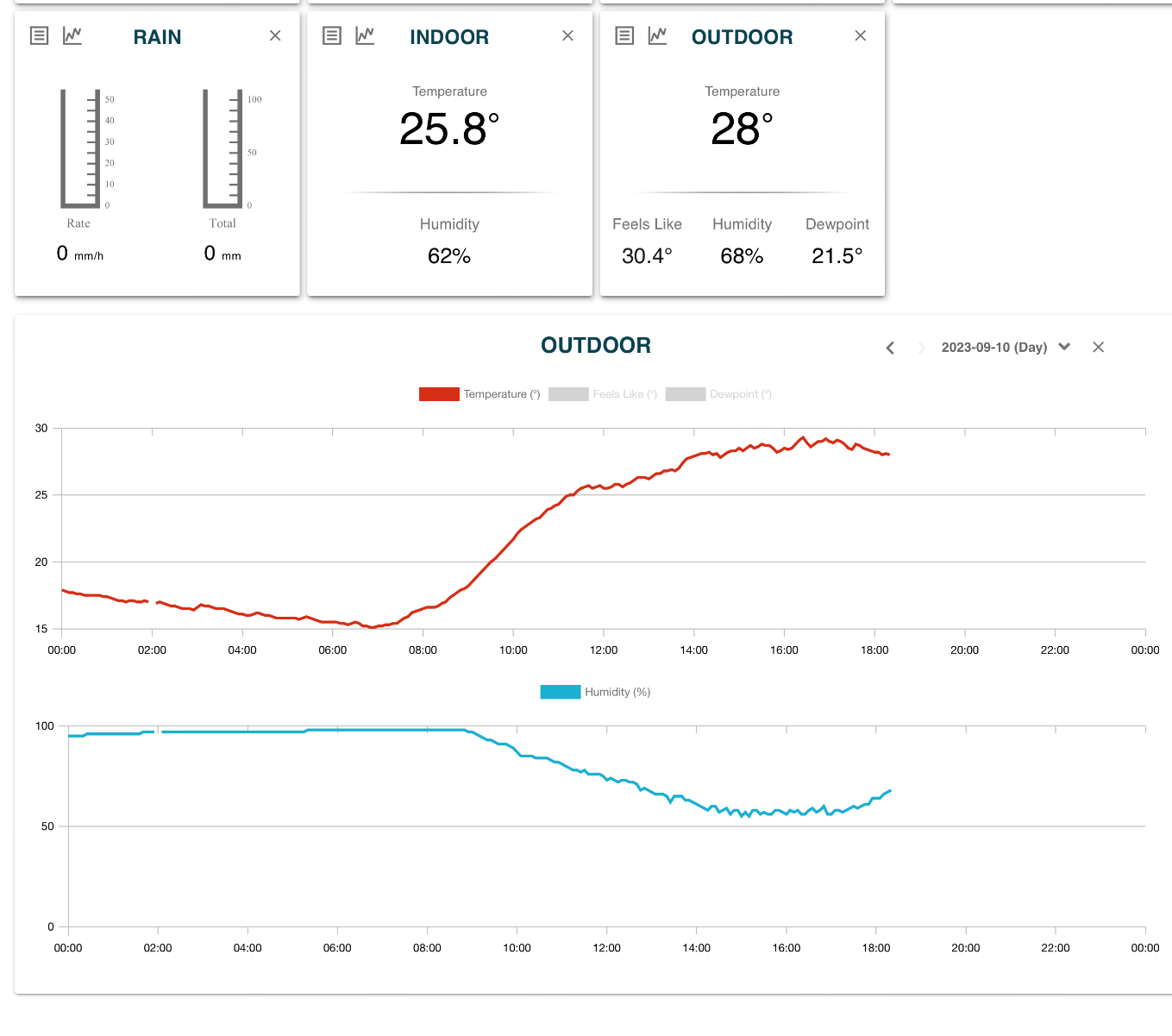Close the Rain widget card
Screen dimensions: 1172x1036
(x=275, y=35)
